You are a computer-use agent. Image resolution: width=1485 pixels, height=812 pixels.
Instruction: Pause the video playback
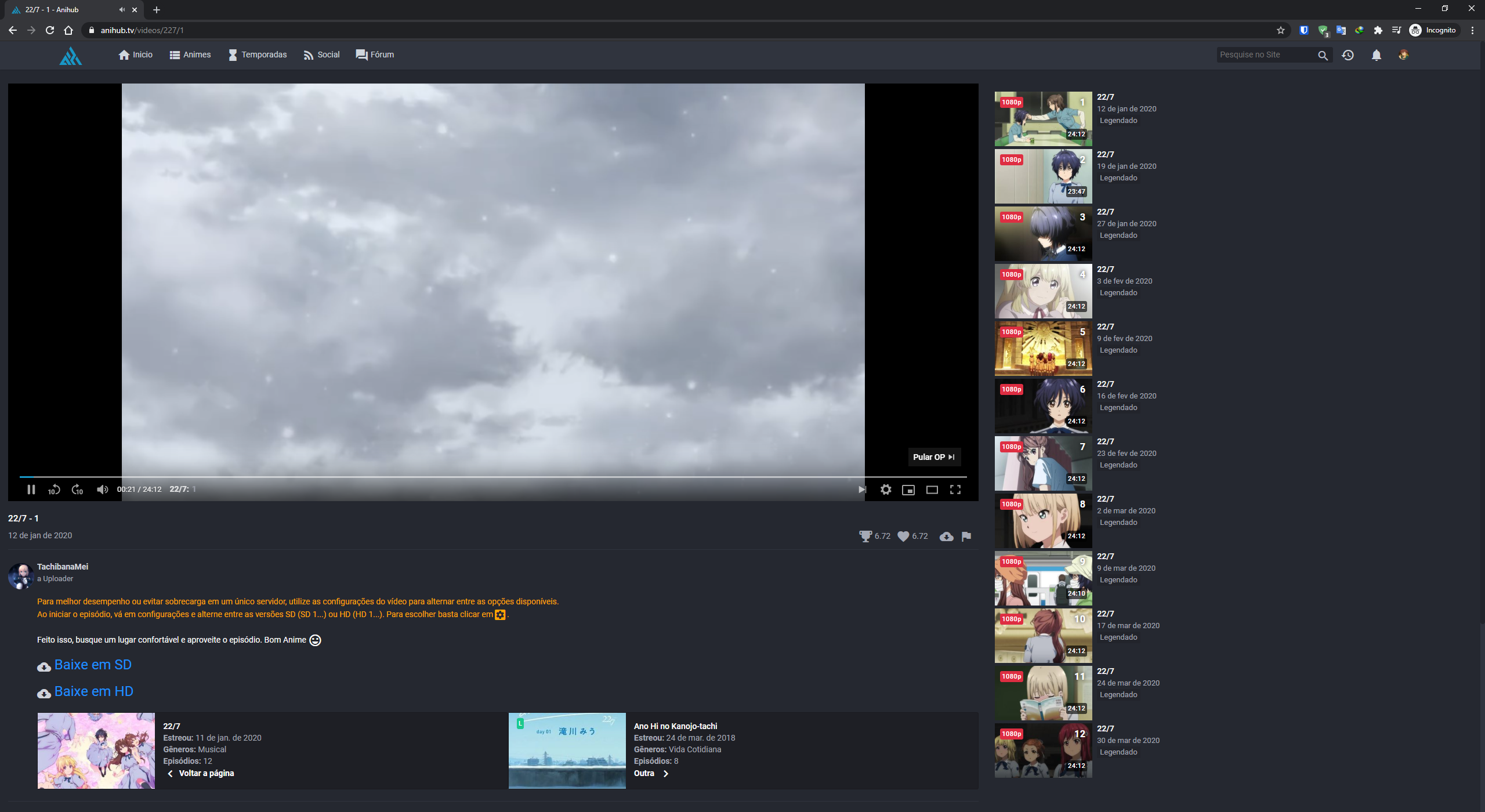click(31, 490)
